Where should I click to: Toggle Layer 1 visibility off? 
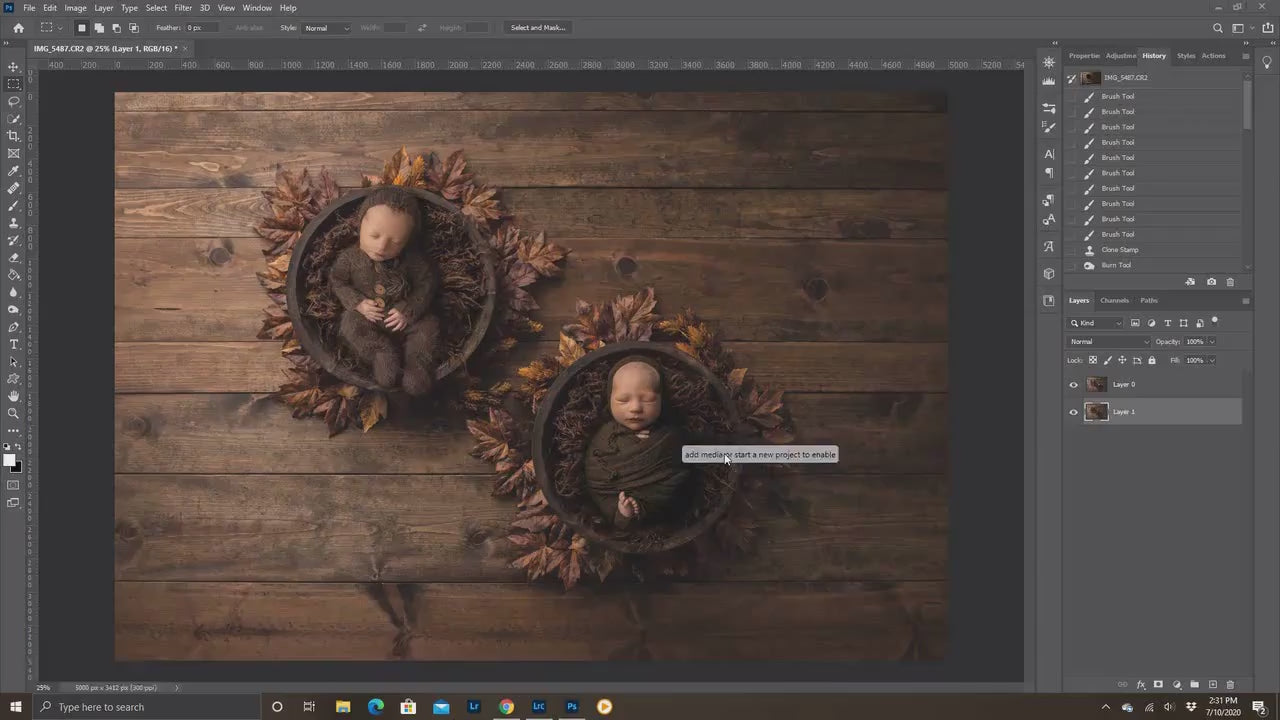point(1073,411)
